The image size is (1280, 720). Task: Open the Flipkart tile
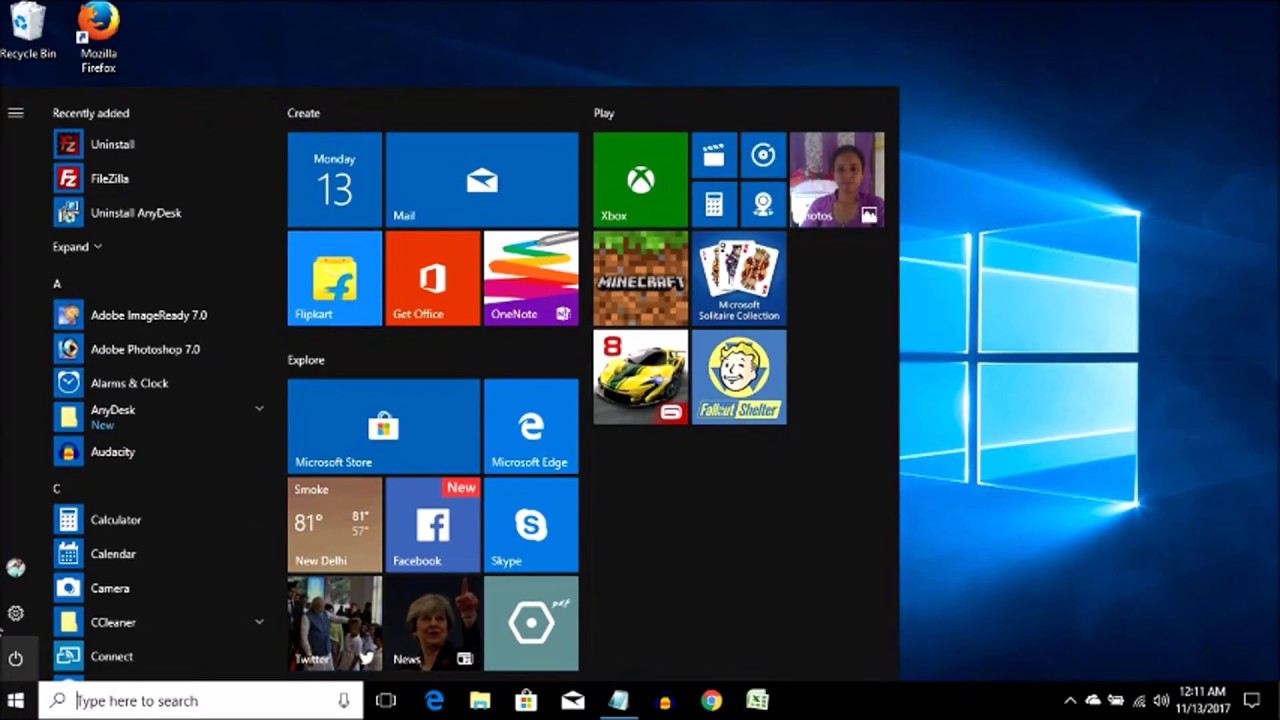coord(335,279)
